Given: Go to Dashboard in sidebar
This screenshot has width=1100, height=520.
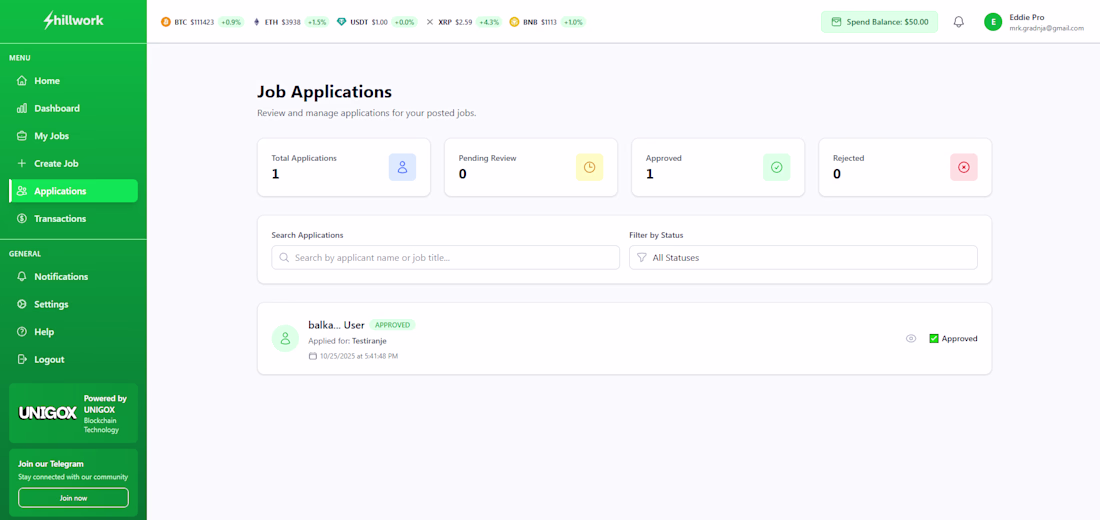Looking at the screenshot, I should (73, 108).
